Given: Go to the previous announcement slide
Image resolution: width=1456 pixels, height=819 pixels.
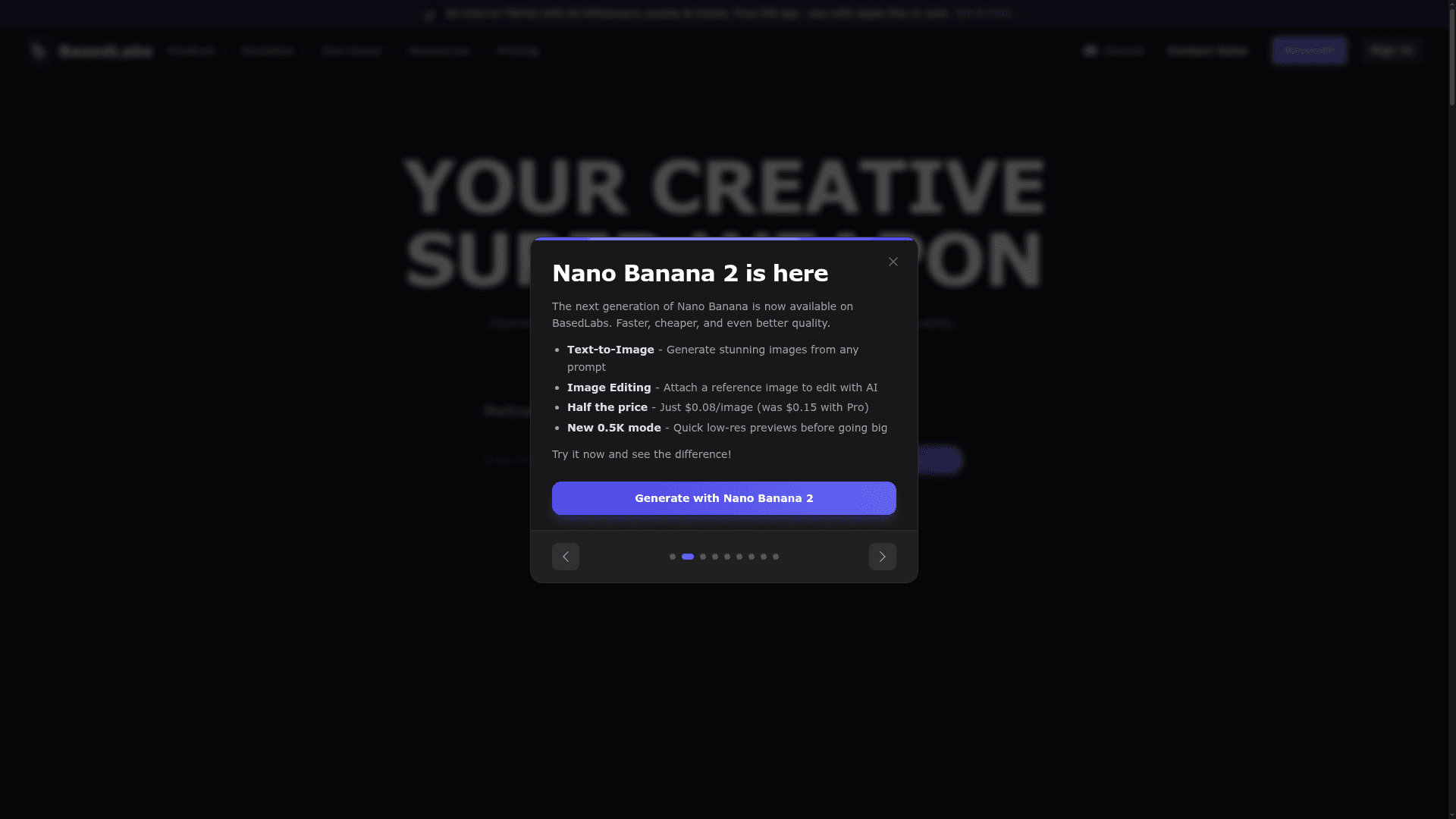Looking at the screenshot, I should tap(565, 557).
